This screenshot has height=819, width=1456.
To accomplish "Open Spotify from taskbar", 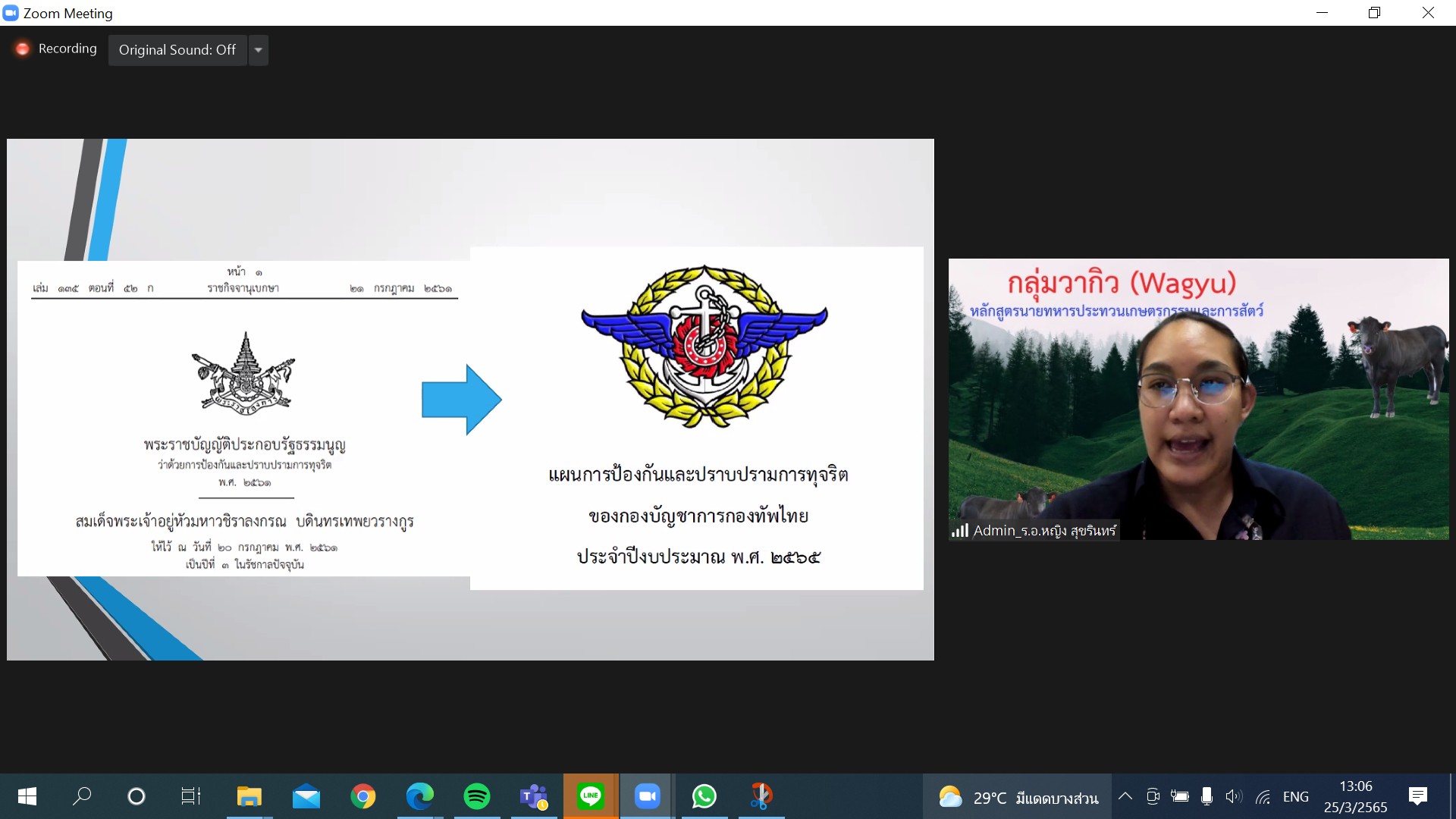I will 477,796.
